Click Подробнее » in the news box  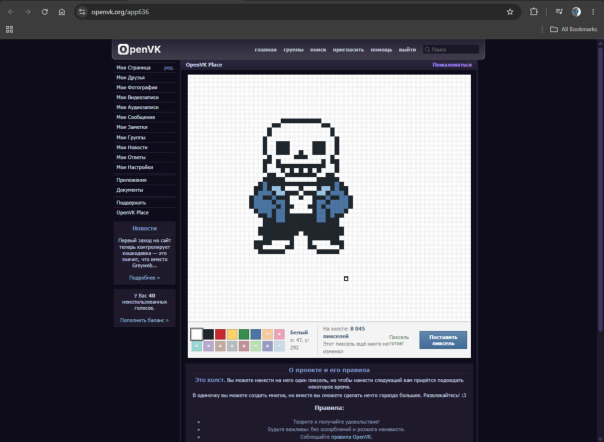(x=144, y=277)
